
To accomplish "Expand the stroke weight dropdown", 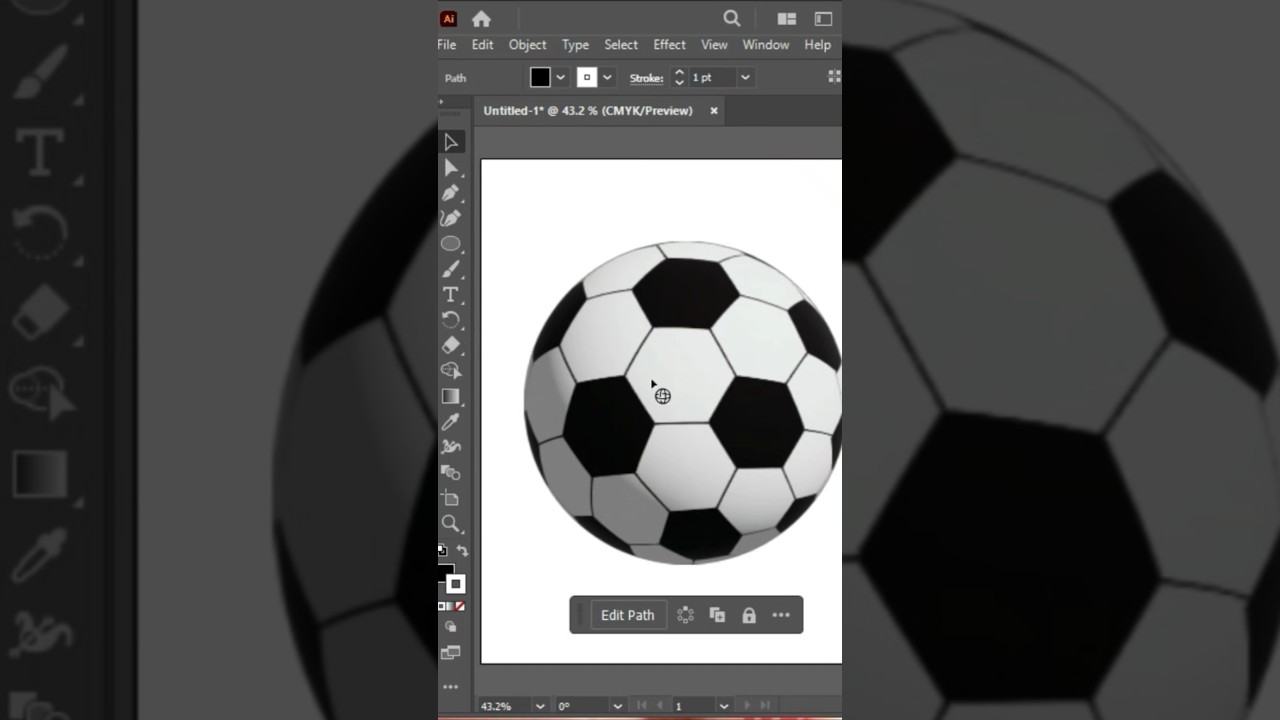I will click(x=745, y=77).
